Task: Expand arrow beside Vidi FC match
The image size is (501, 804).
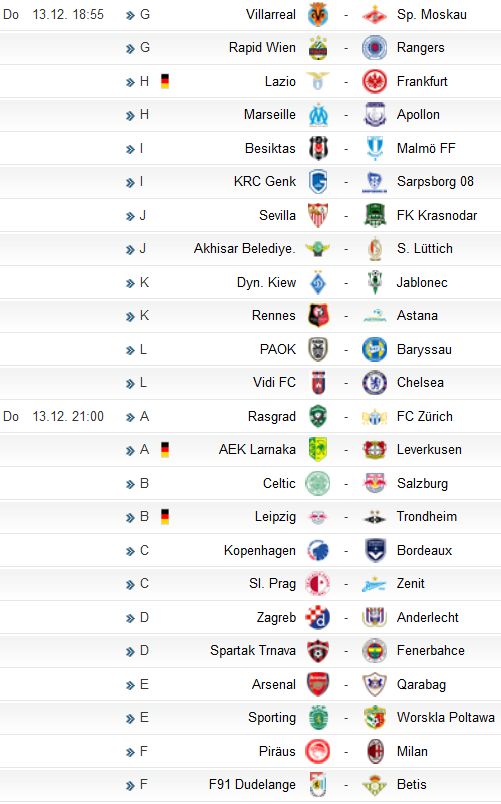Action: tap(130, 384)
